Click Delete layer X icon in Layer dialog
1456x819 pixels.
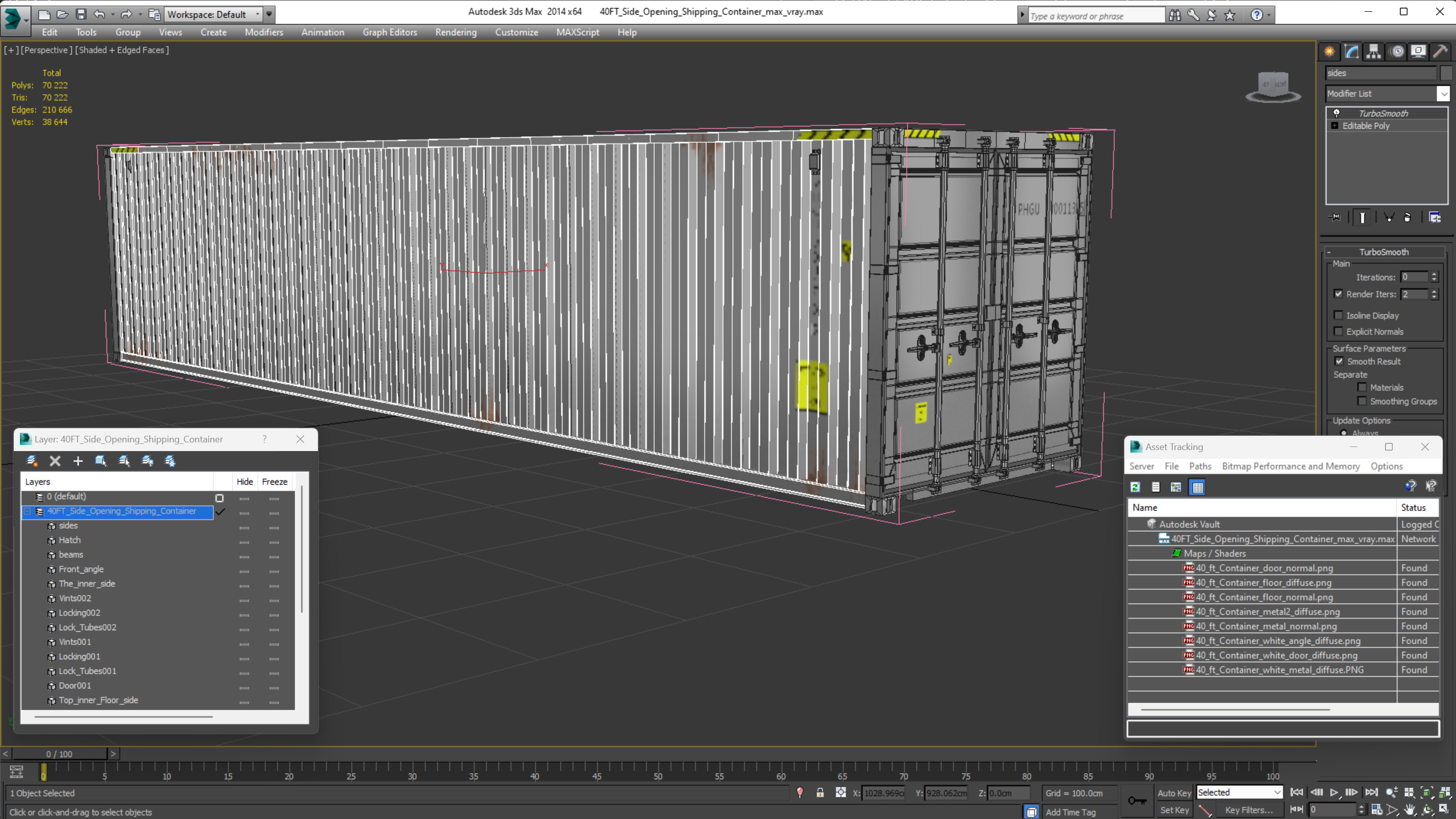pyautogui.click(x=55, y=461)
